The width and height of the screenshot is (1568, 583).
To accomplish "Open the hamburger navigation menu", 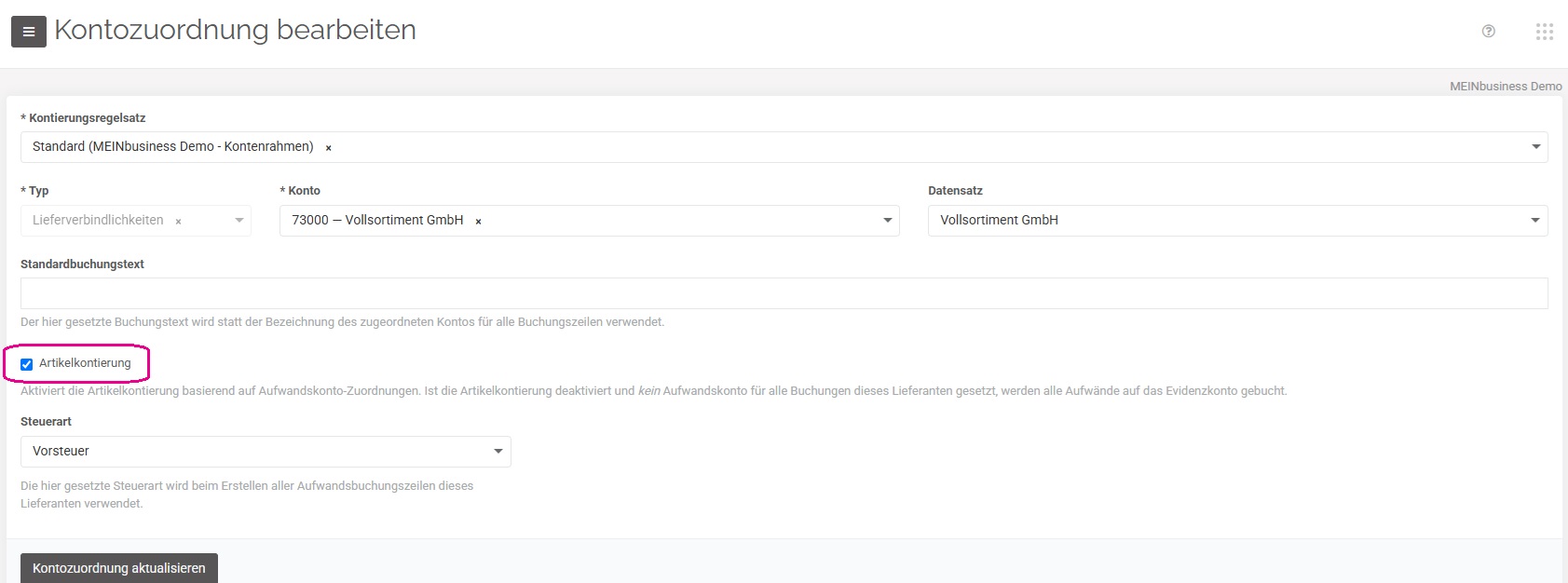I will pos(29,32).
